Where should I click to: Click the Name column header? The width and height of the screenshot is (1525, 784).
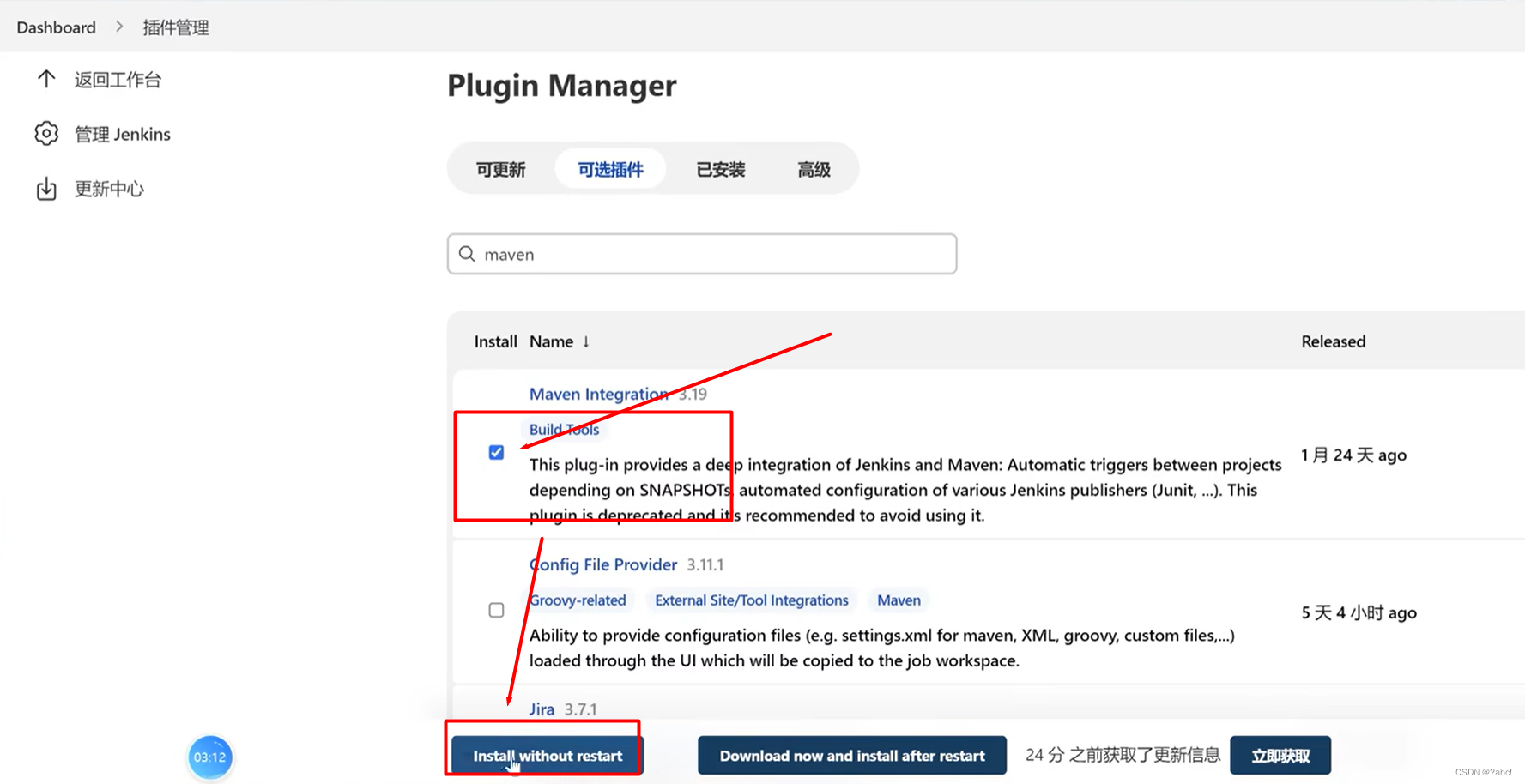pos(551,341)
